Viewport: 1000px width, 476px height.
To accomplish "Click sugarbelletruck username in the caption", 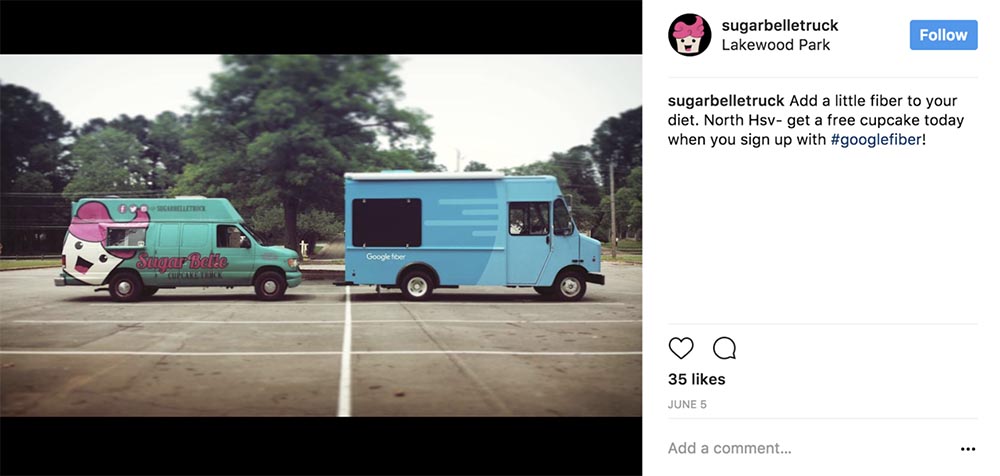I will coord(726,101).
